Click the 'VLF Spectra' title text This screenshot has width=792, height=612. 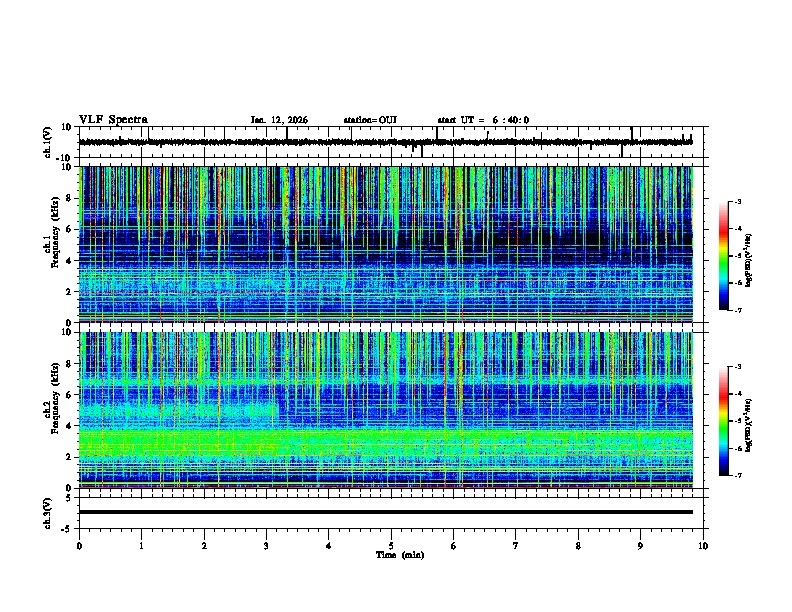point(113,120)
